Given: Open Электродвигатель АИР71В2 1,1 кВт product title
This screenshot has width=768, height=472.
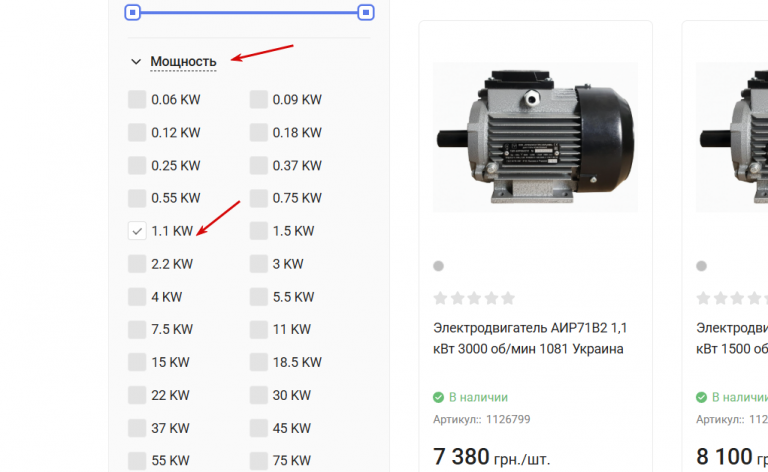Looking at the screenshot, I should tap(530, 338).
